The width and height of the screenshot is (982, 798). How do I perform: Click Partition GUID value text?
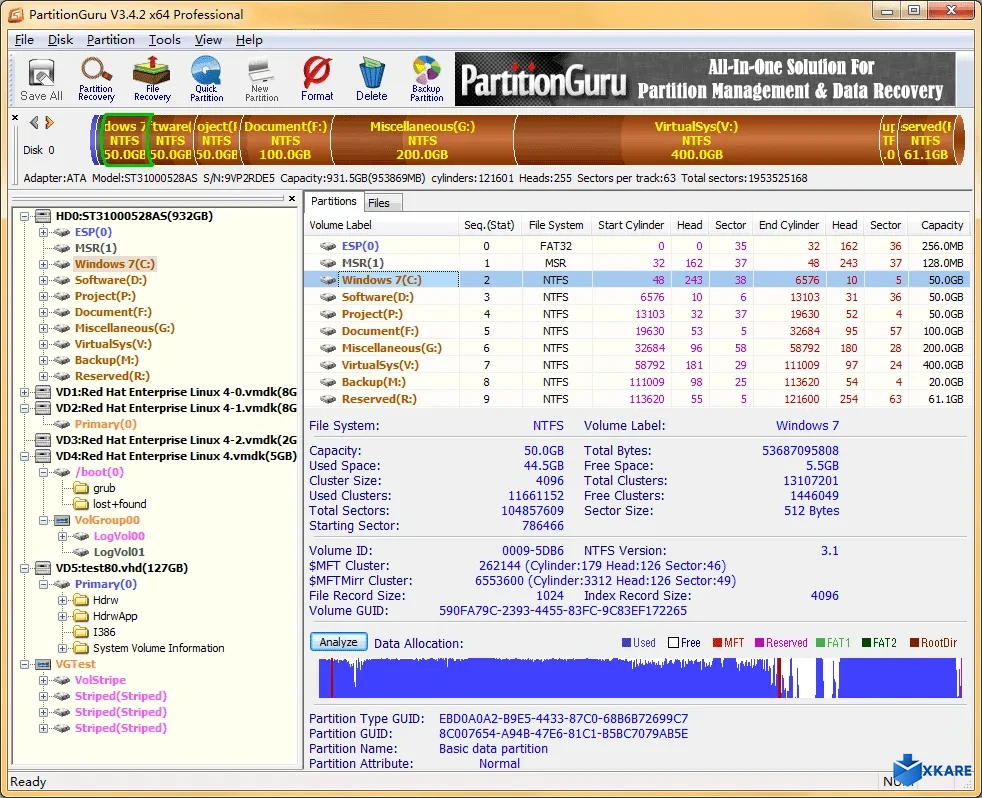click(x=563, y=733)
